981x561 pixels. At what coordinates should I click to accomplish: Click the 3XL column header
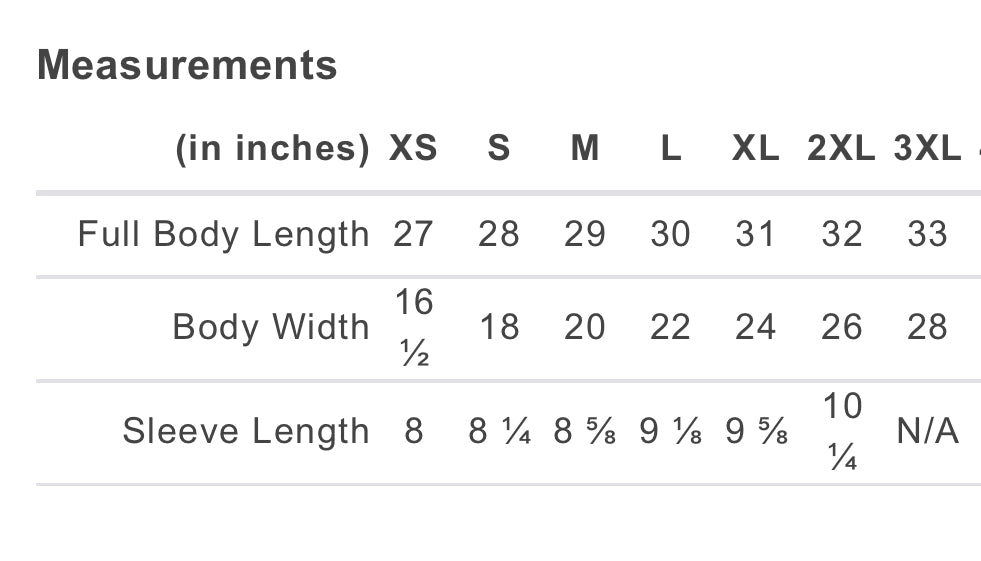[x=927, y=149]
